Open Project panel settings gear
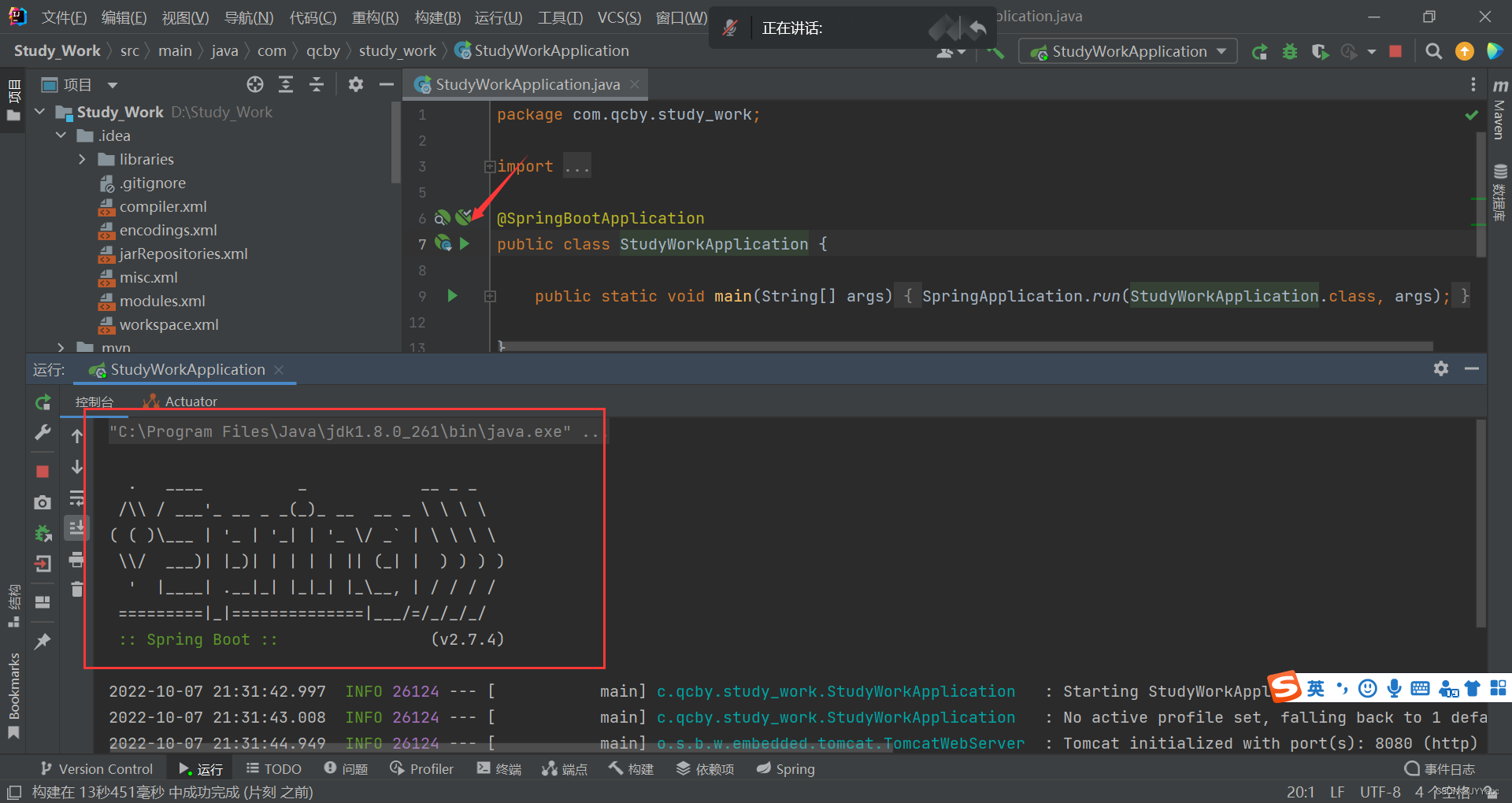Image resolution: width=1512 pixels, height=803 pixels. [356, 84]
